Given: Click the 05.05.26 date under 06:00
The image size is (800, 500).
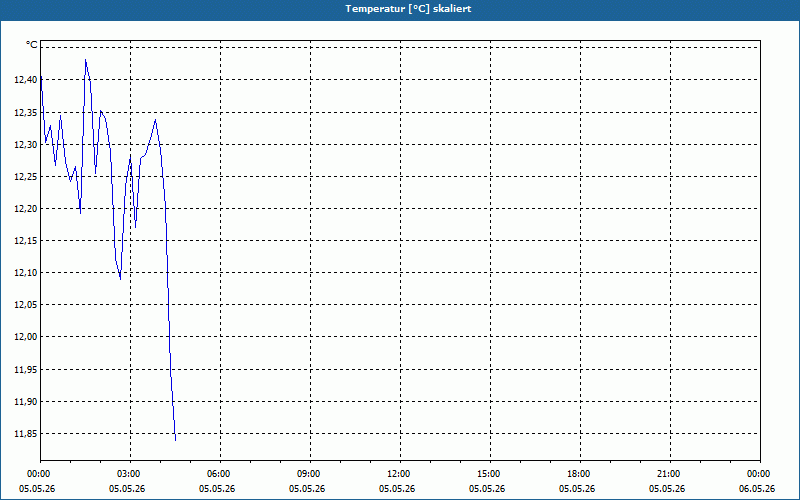Looking at the screenshot, I should coord(217,489).
